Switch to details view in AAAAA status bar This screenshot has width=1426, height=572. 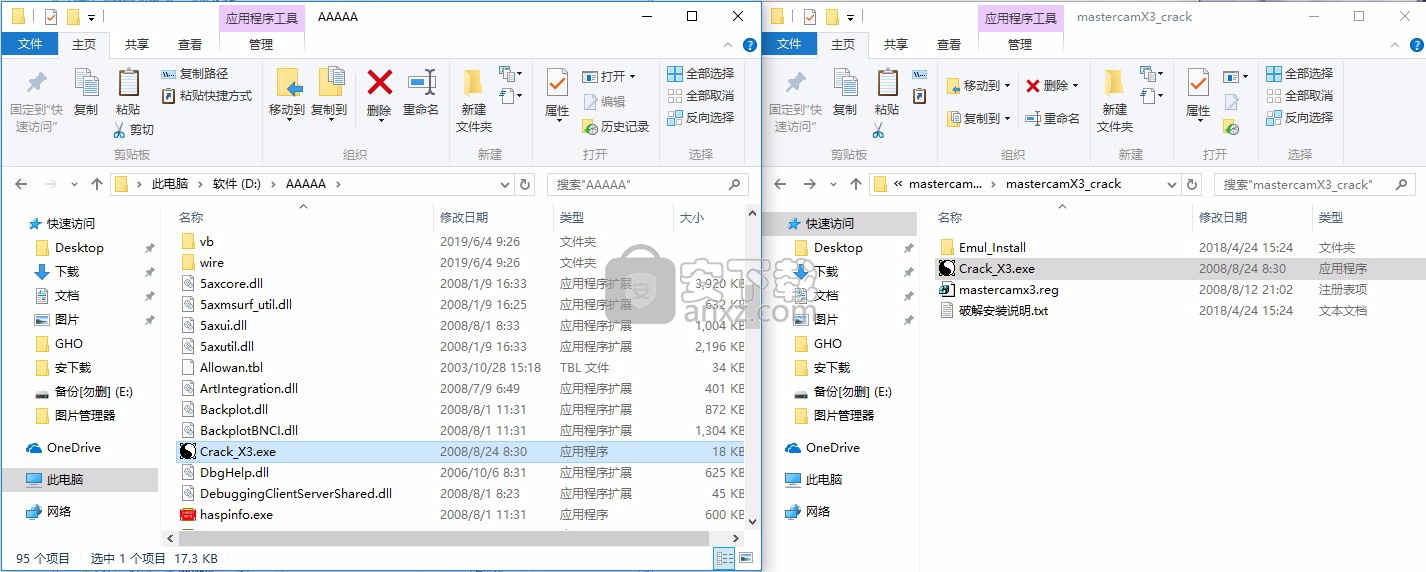(722, 559)
